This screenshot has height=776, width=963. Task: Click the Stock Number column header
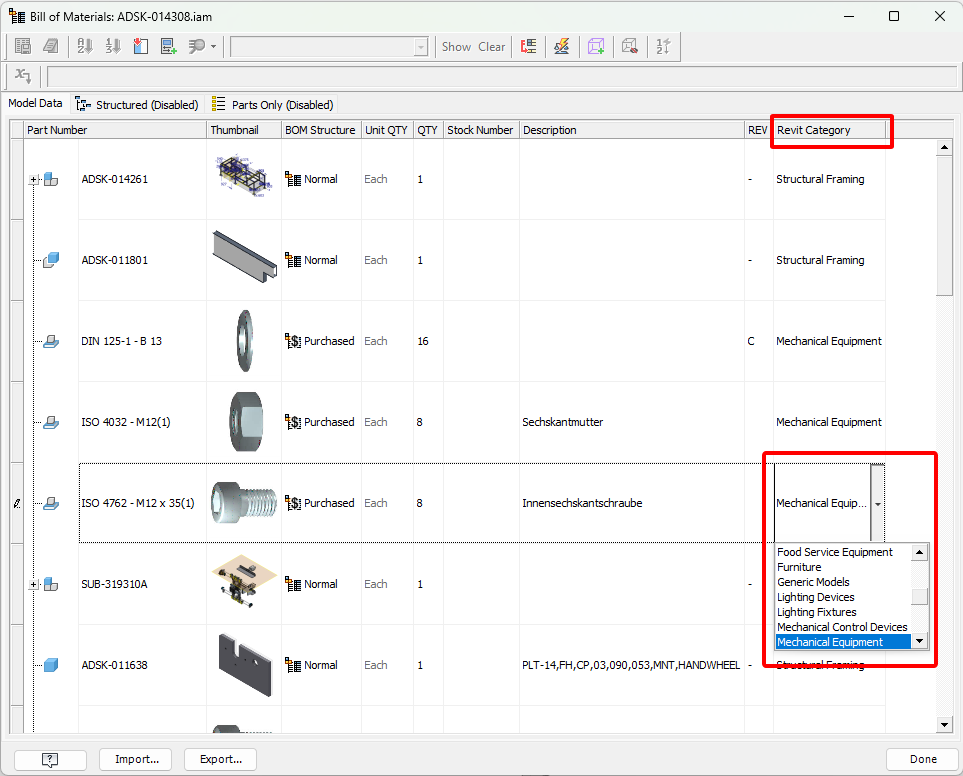[481, 130]
